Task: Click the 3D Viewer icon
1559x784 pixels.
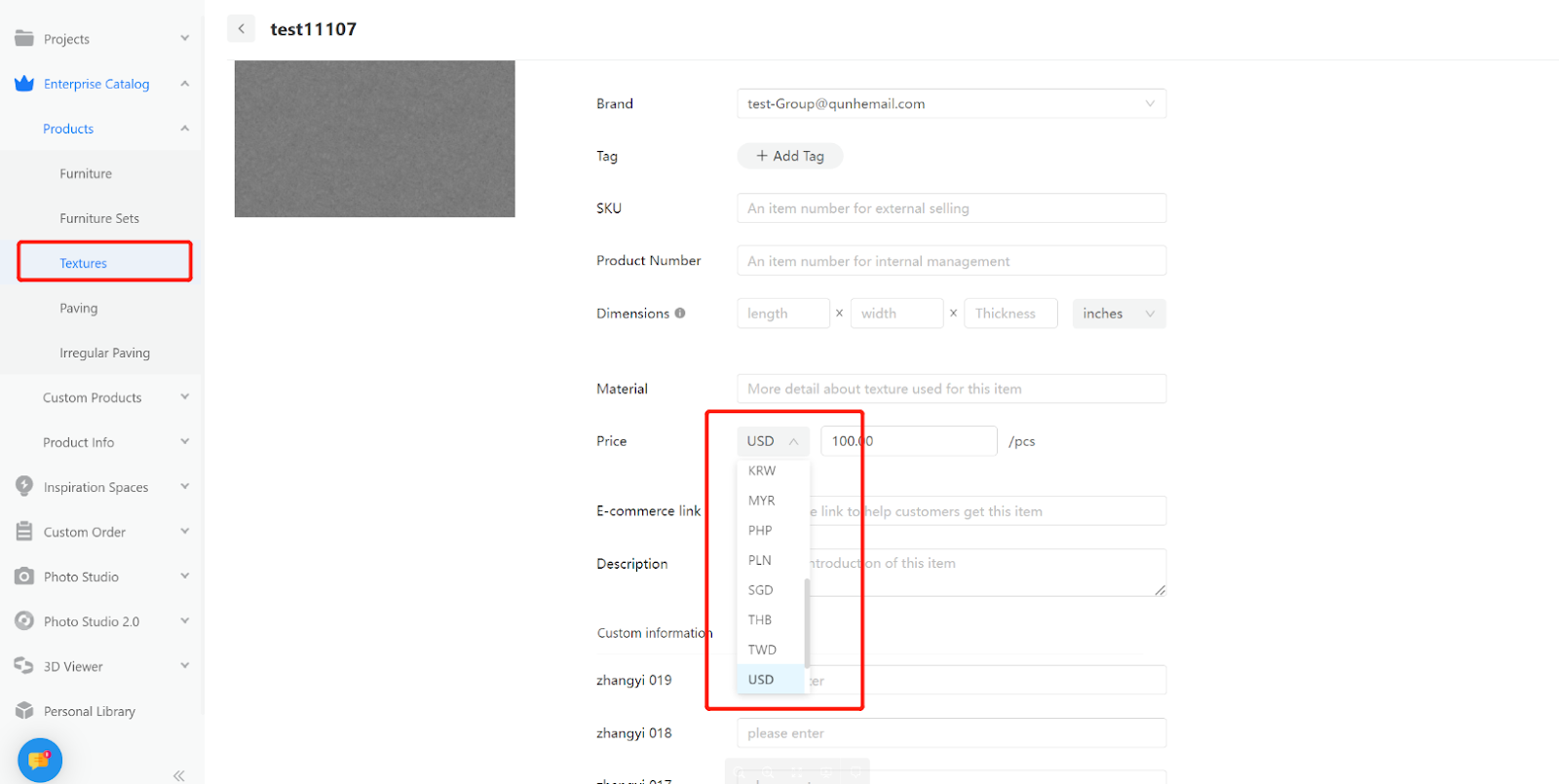Action: (x=24, y=666)
